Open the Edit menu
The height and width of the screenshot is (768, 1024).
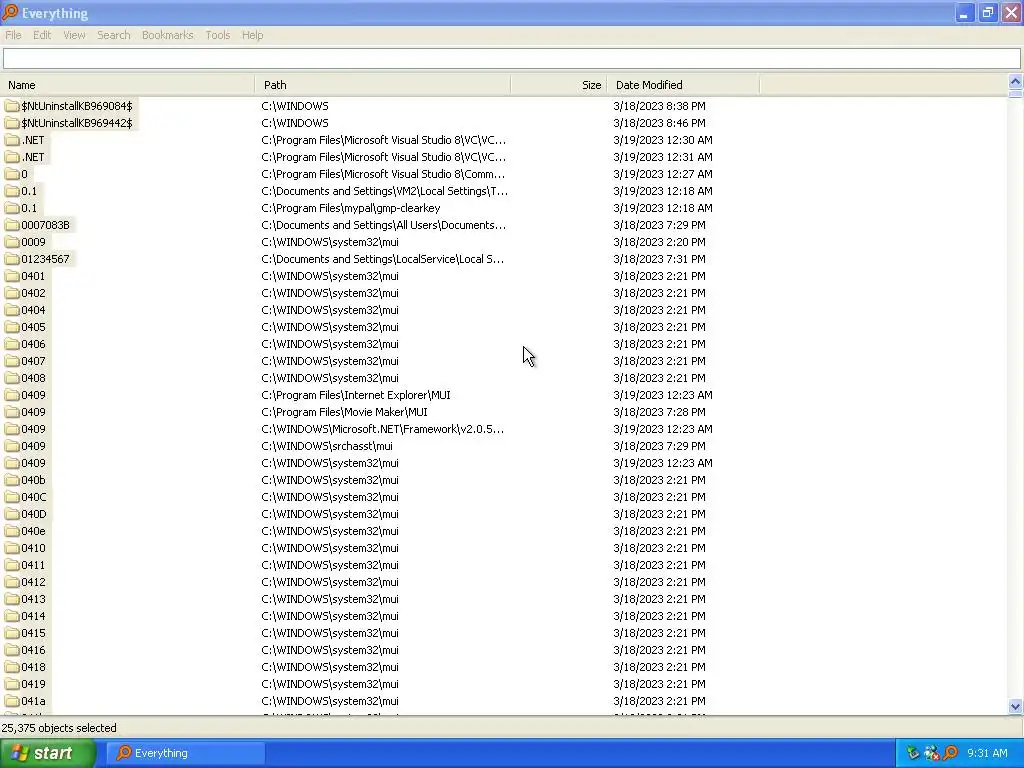point(42,35)
